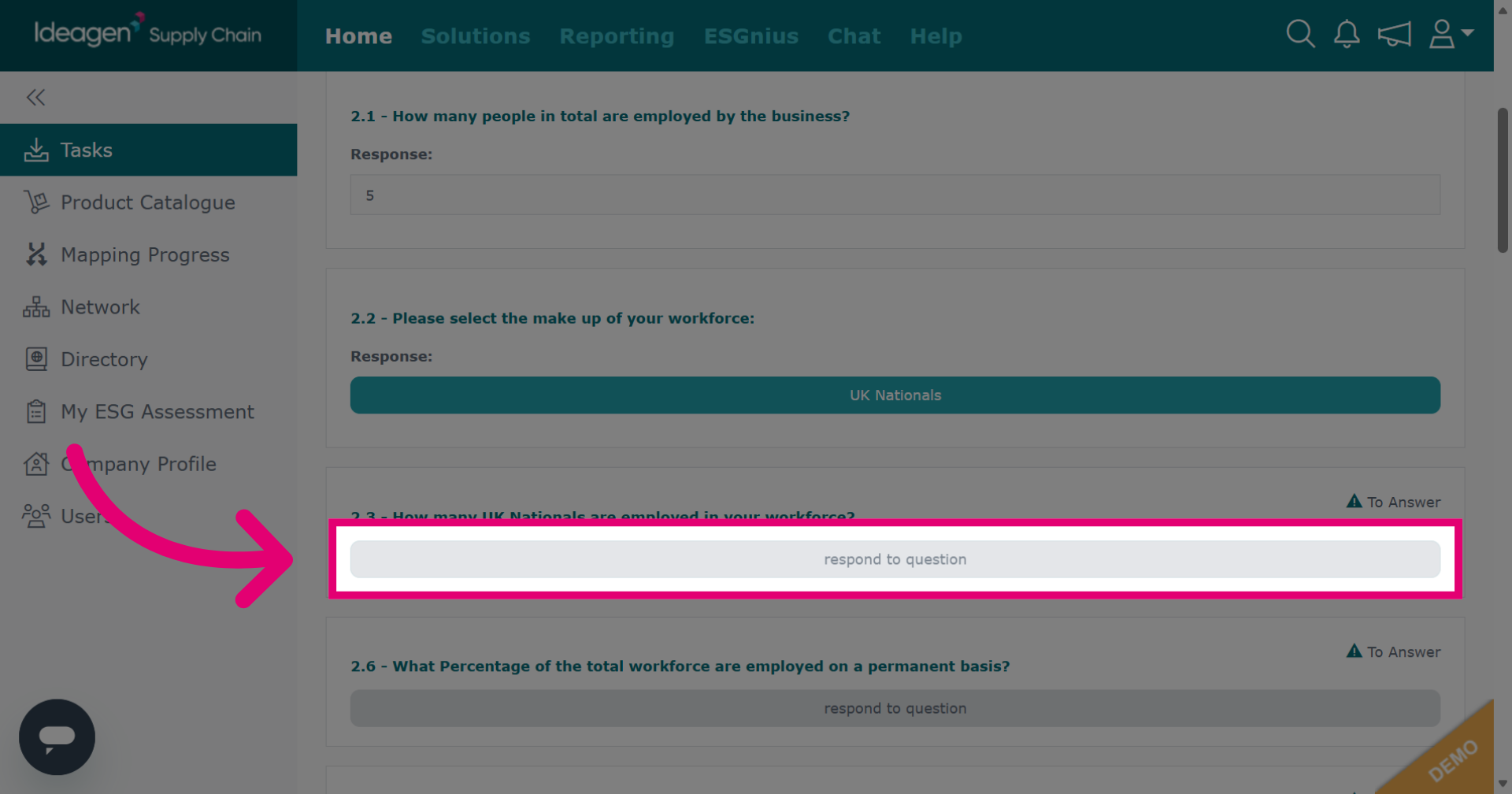This screenshot has width=1512, height=794.
Task: Open Product Catalogue in sidebar
Action: point(149,202)
